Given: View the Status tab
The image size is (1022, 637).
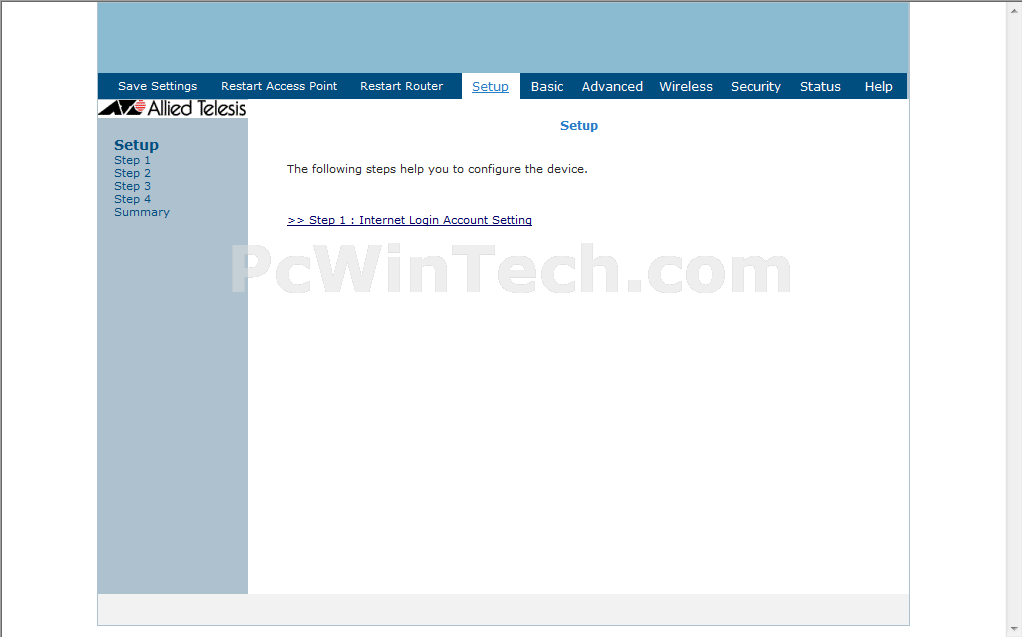Looking at the screenshot, I should 820,87.
